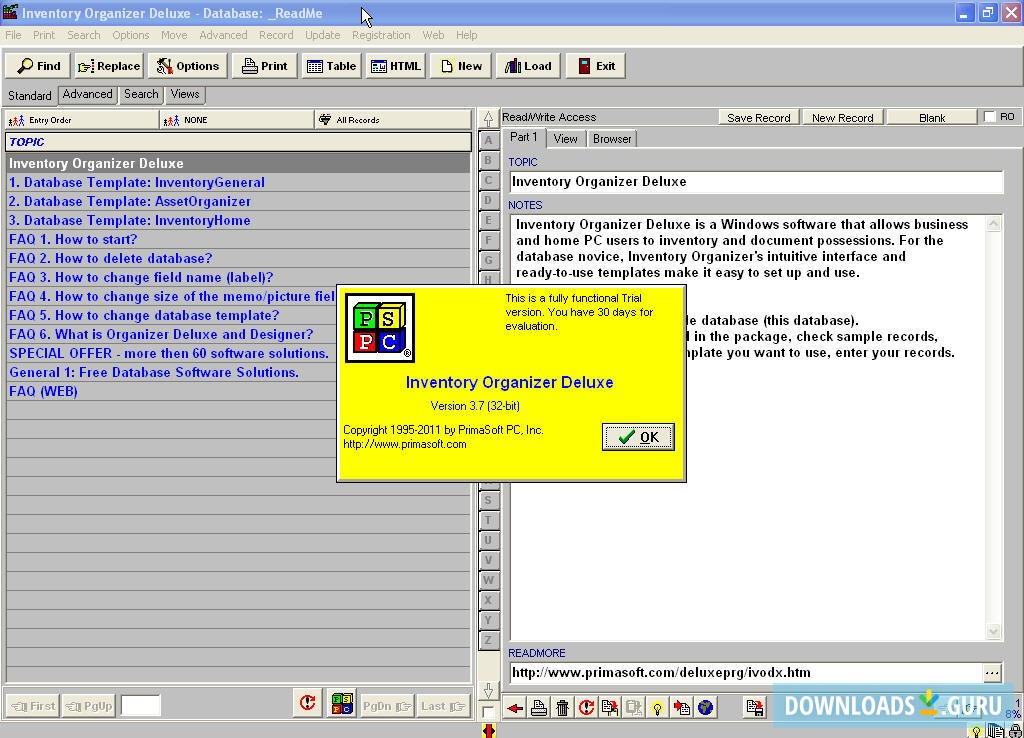Open the All Records filter selector
The image size is (1024, 738).
393,120
